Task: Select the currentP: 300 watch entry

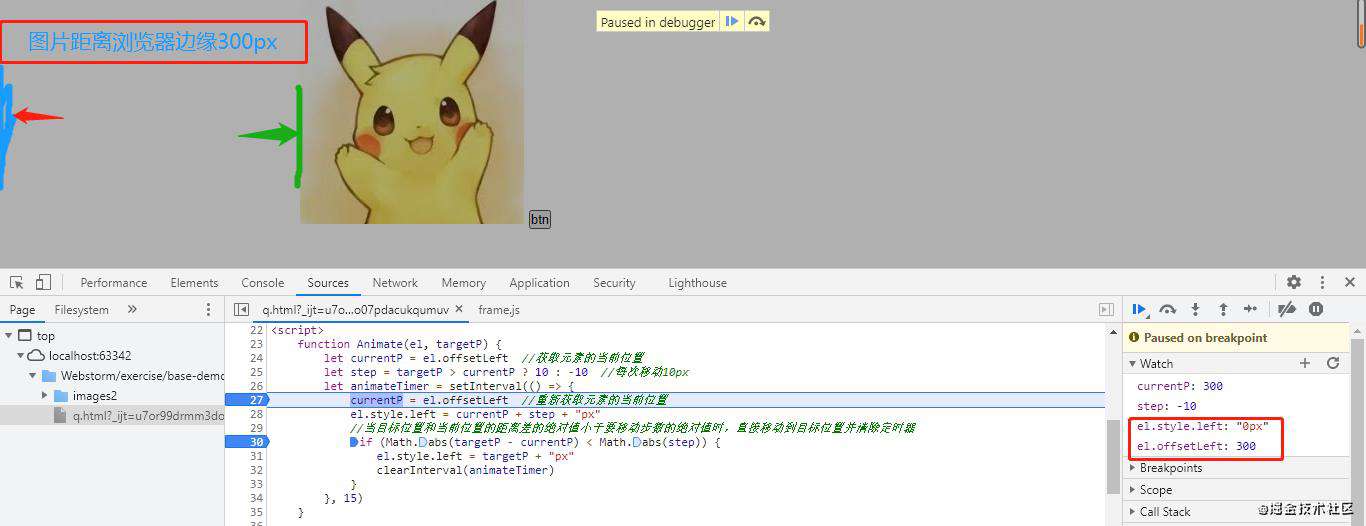Action: tap(1180, 386)
